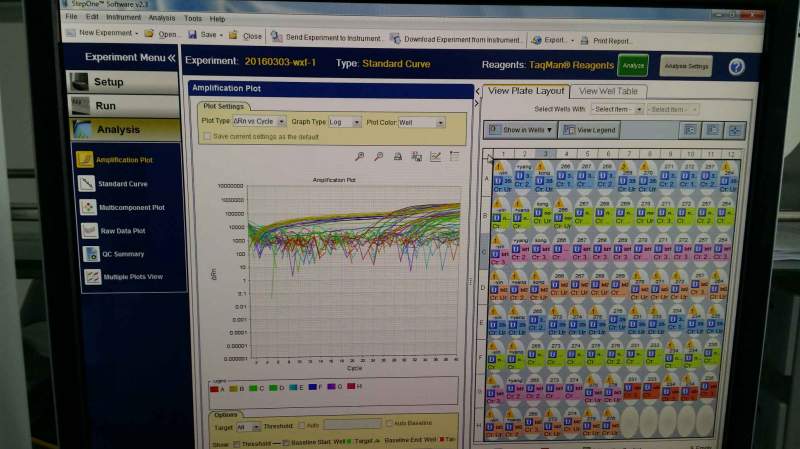The image size is (800, 449).
Task: Select the View Plate Layout tab
Action: (x=526, y=91)
